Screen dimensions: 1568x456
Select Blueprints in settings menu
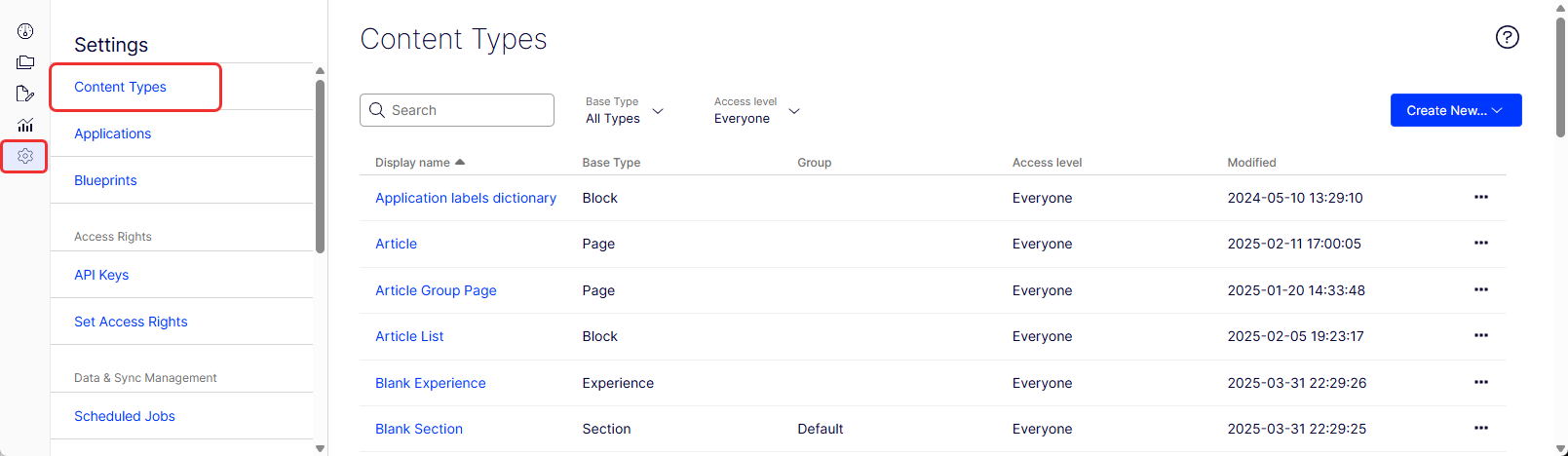[x=105, y=180]
